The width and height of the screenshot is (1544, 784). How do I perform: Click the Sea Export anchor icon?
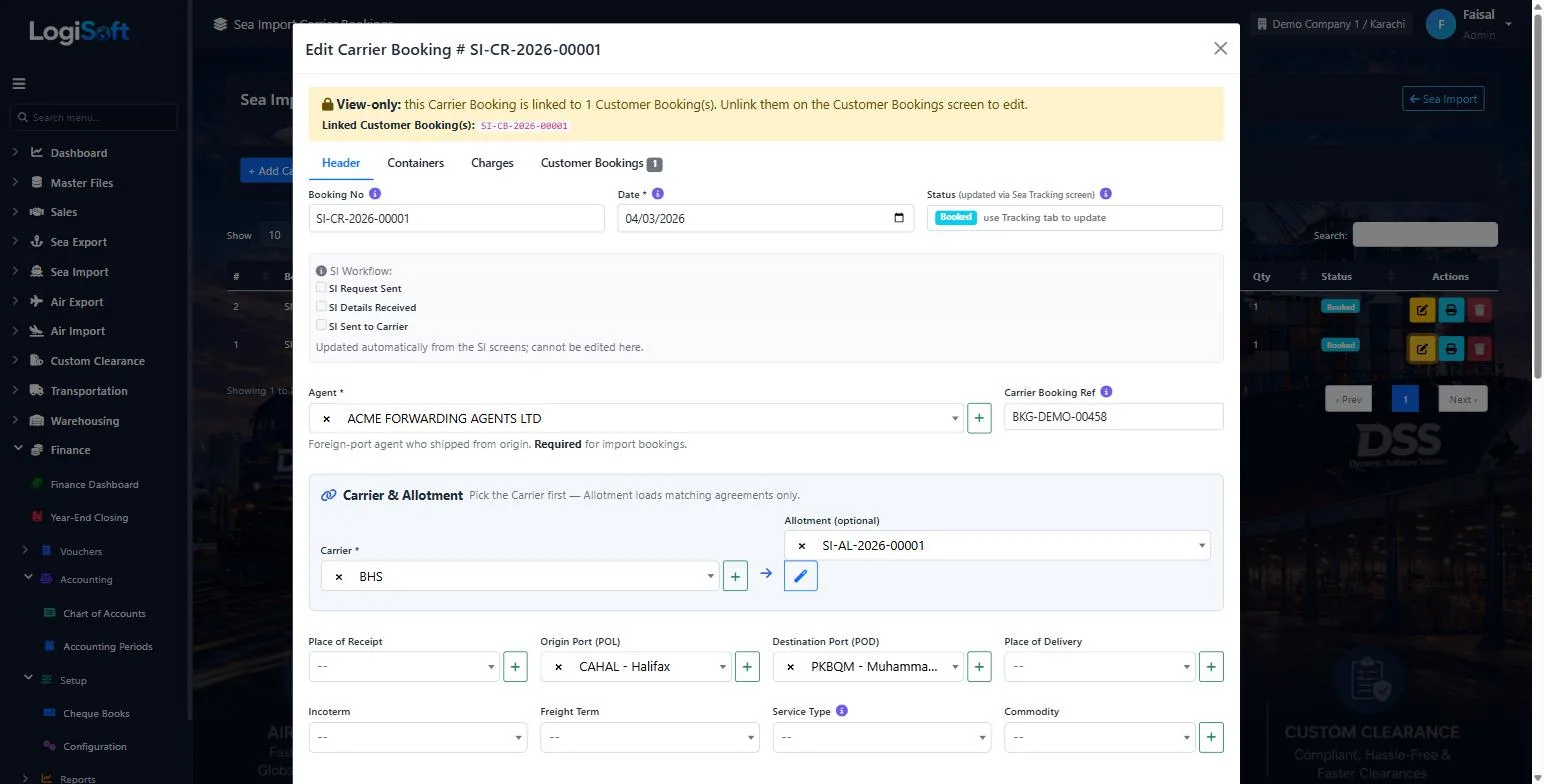(x=37, y=242)
